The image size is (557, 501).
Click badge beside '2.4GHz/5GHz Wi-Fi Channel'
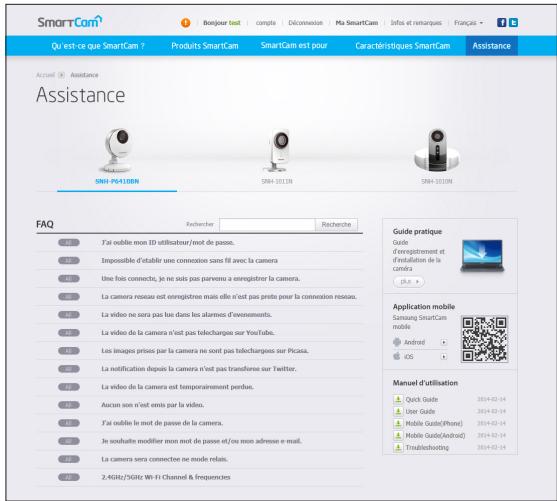click(69, 477)
